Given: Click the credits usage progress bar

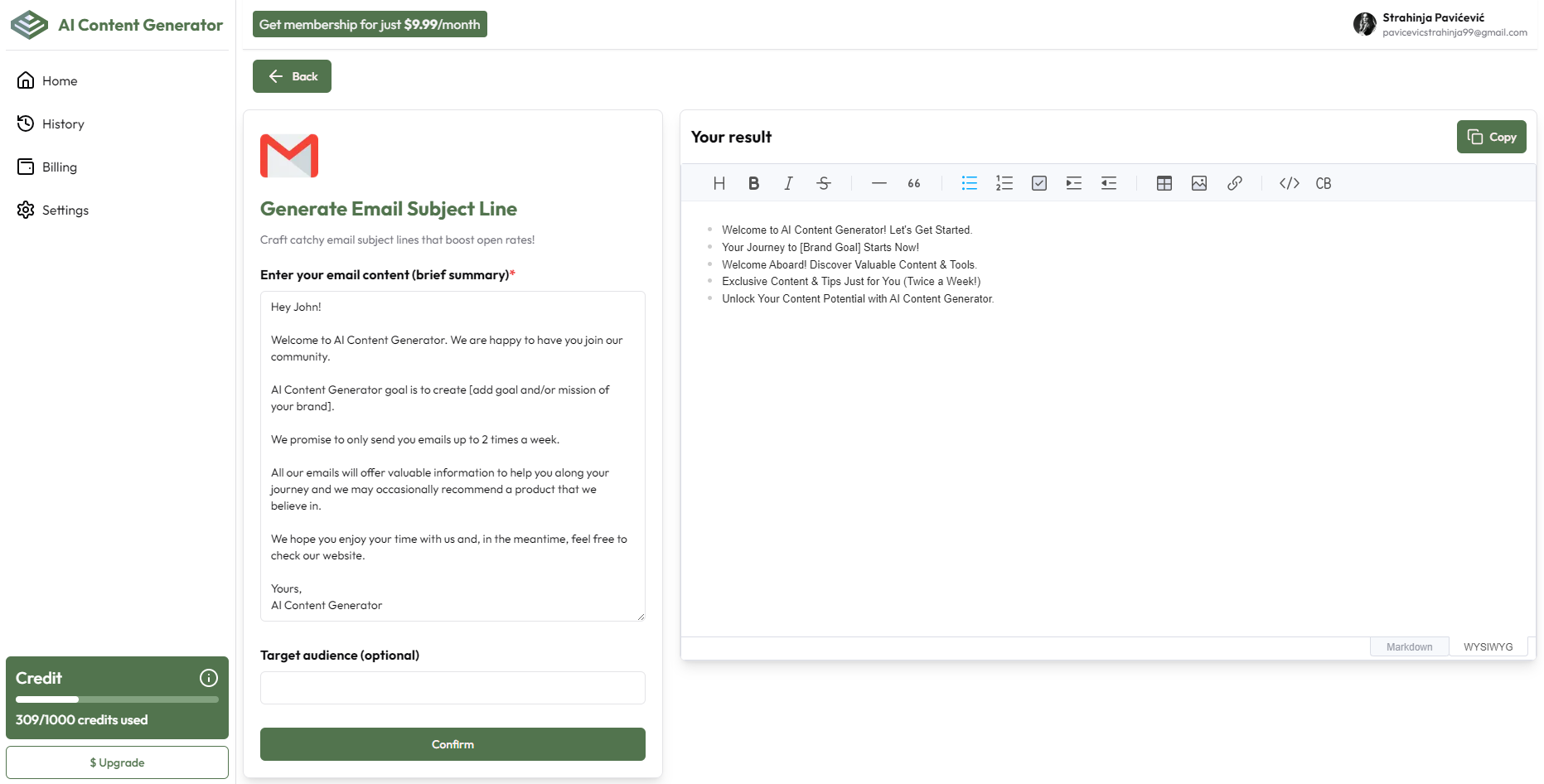Looking at the screenshot, I should click(x=117, y=699).
